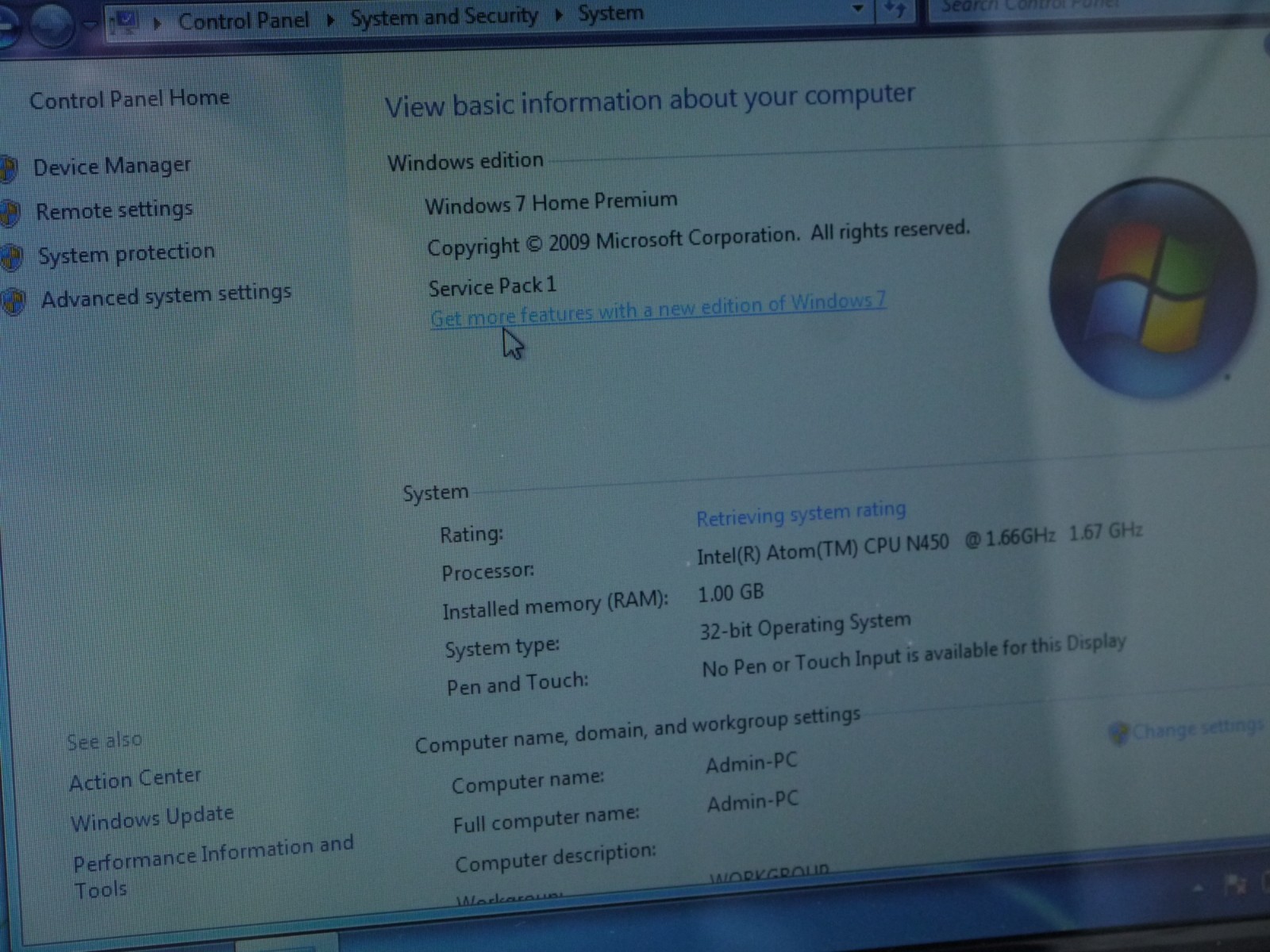
Task: Show hidden system tray icons arrow
Action: tap(1198, 888)
